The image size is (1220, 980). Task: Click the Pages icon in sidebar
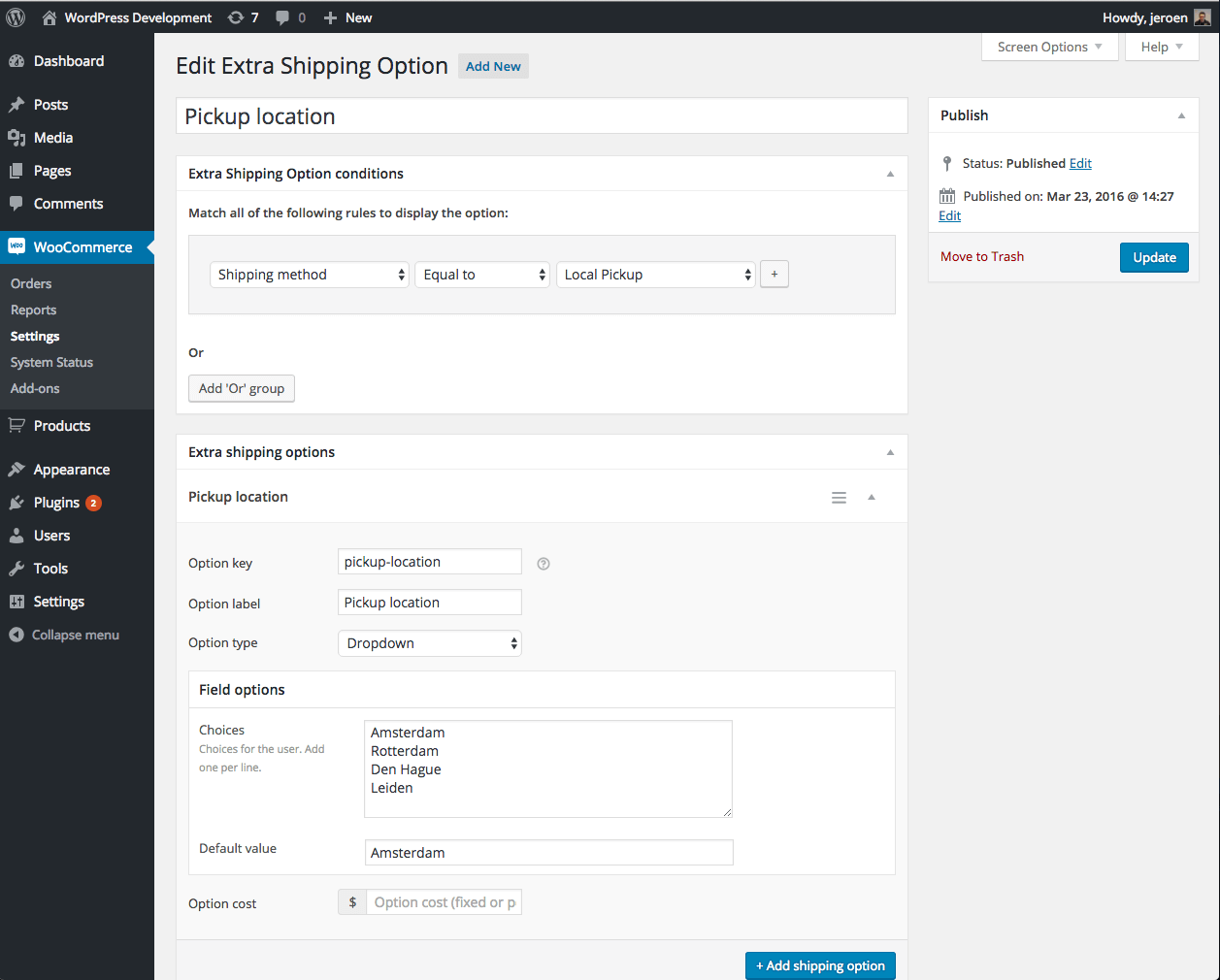pos(16,171)
